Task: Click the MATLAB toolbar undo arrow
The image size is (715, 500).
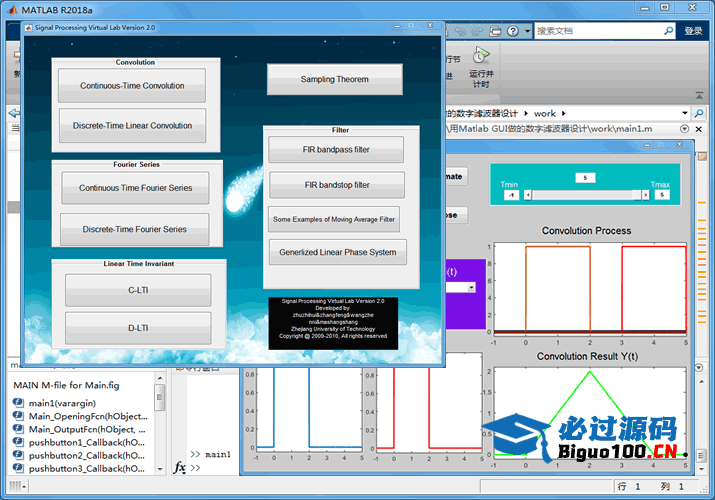Action: coord(461,31)
